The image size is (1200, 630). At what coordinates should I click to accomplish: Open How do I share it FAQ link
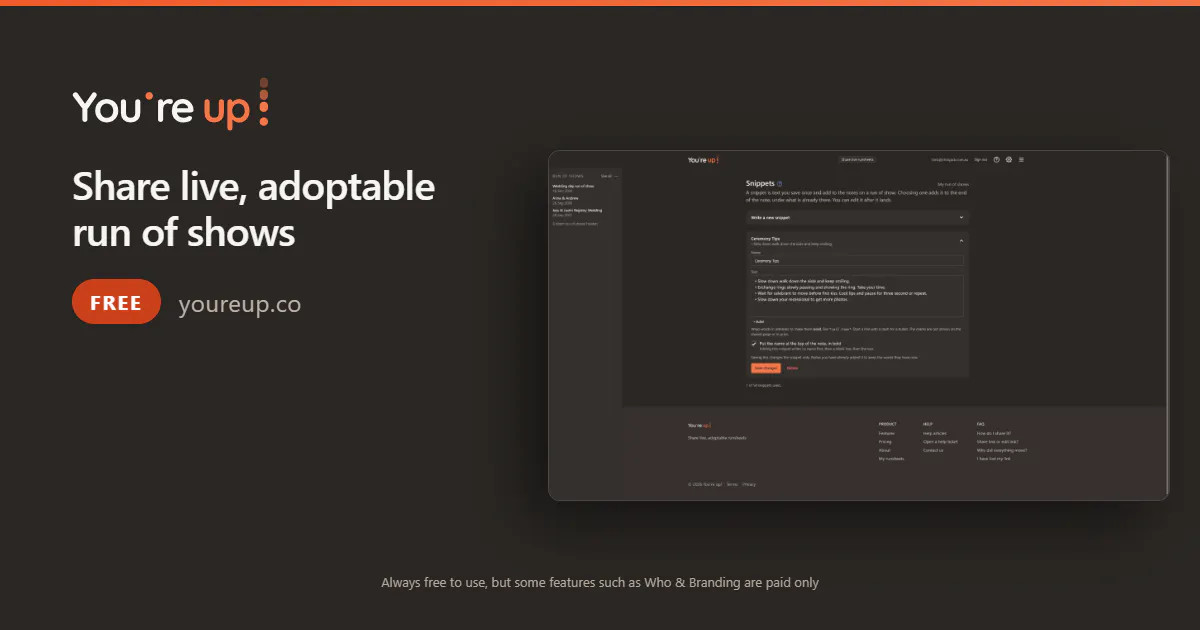click(x=994, y=433)
